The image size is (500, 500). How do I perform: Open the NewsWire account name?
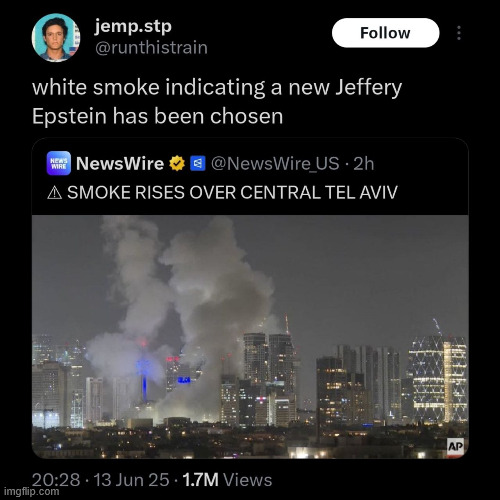[x=120, y=163]
